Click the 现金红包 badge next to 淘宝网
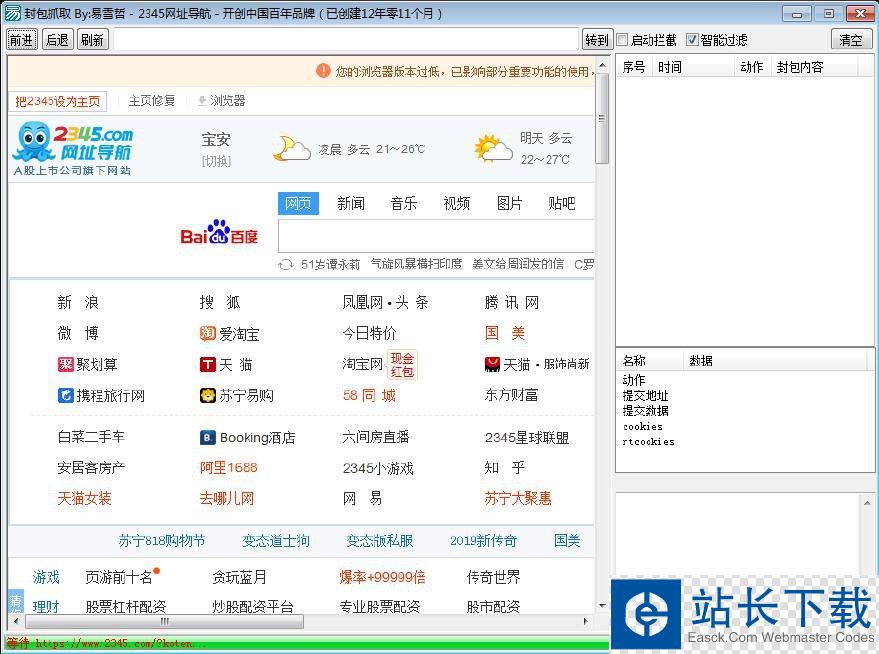This screenshot has height=654, width=879. click(402, 365)
